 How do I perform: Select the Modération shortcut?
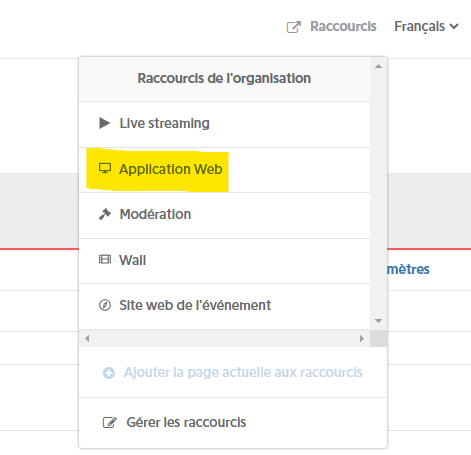click(x=224, y=215)
